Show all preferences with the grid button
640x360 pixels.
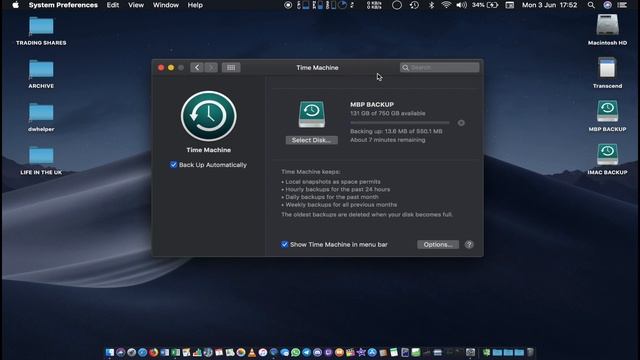coord(231,67)
